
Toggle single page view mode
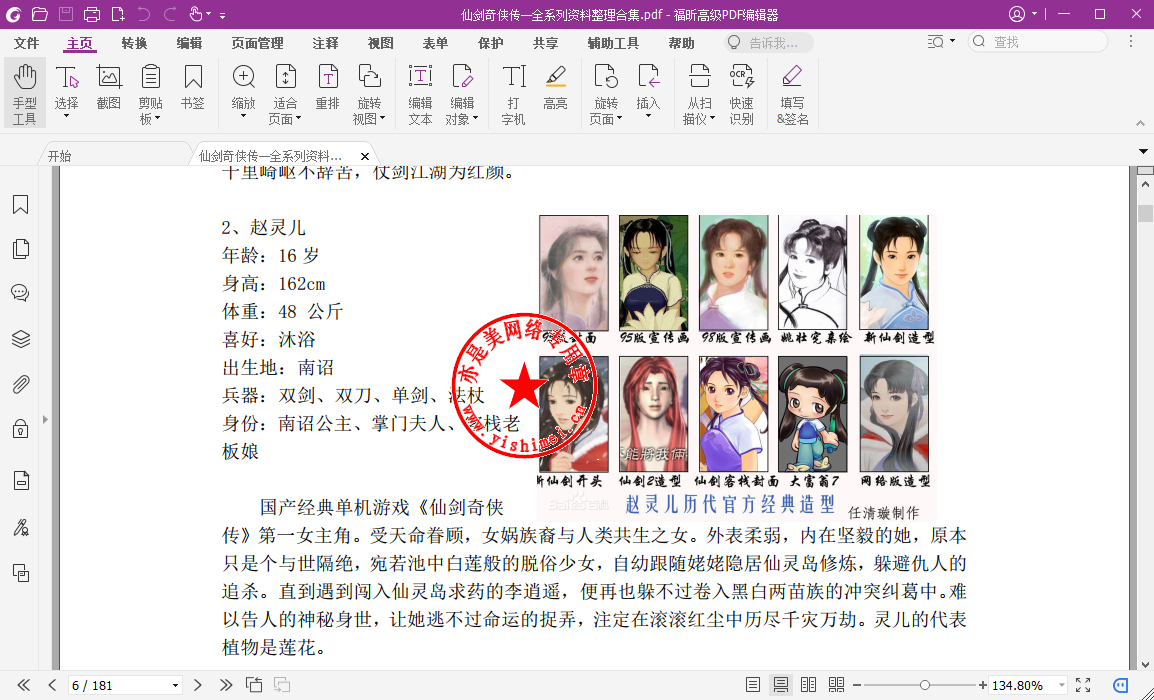point(752,685)
